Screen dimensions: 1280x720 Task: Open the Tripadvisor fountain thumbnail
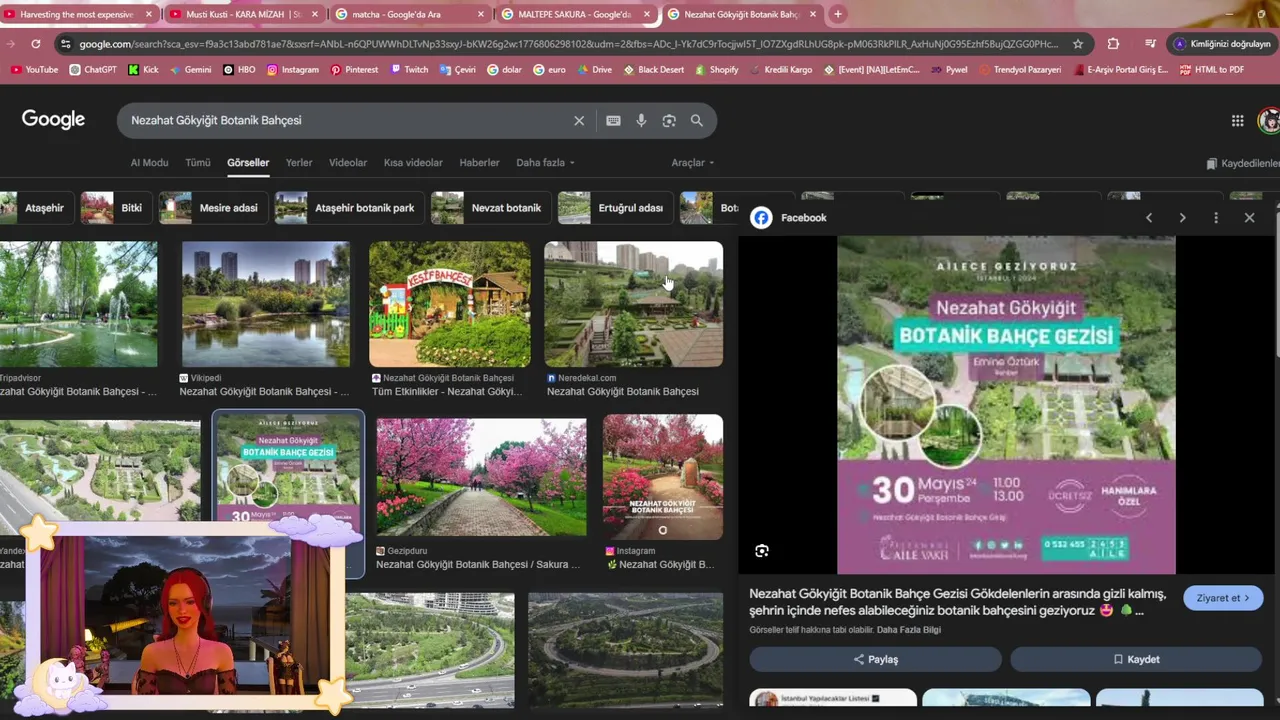[x=78, y=304]
